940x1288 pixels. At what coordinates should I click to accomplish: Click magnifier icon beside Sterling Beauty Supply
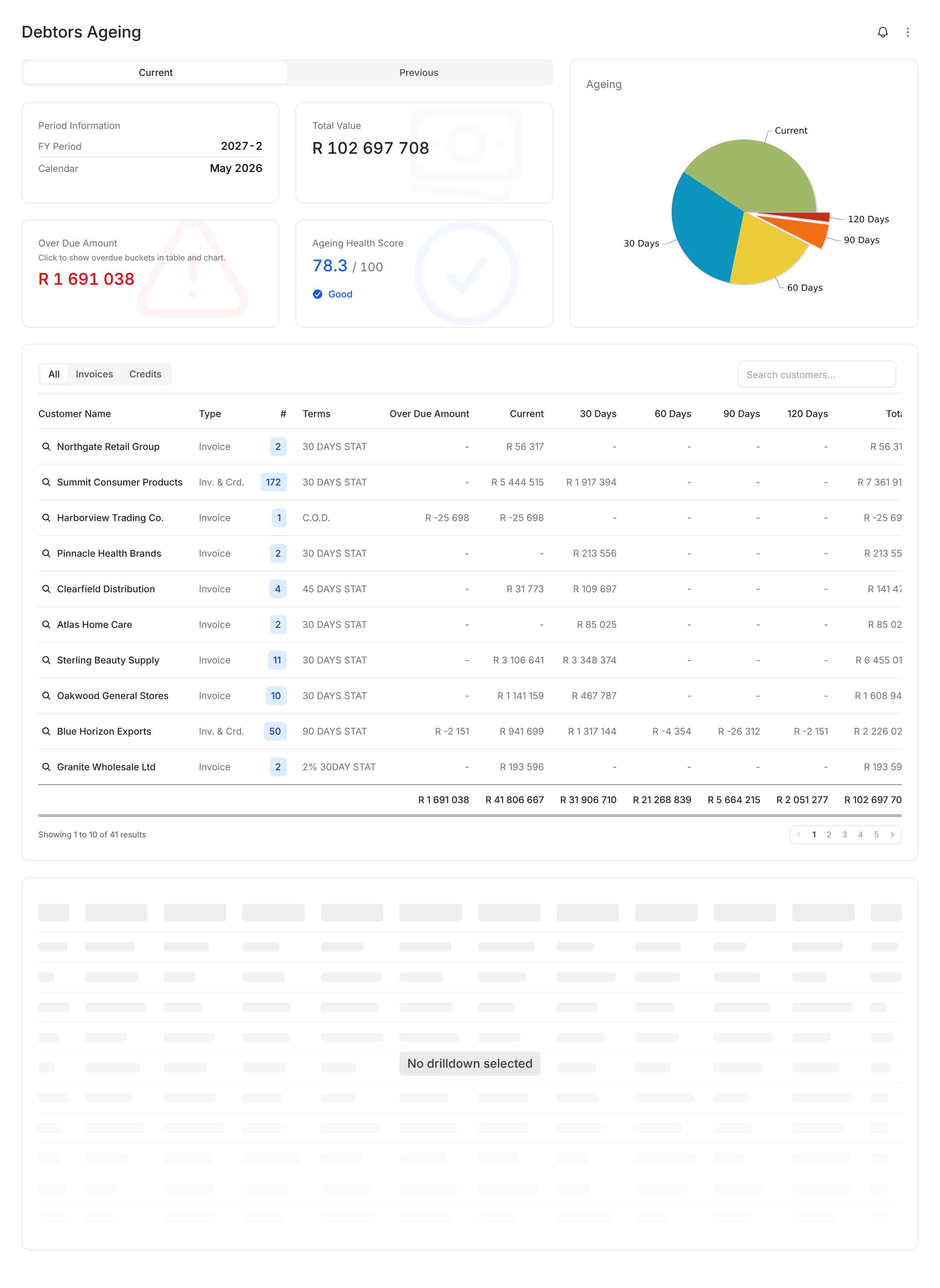(x=46, y=660)
